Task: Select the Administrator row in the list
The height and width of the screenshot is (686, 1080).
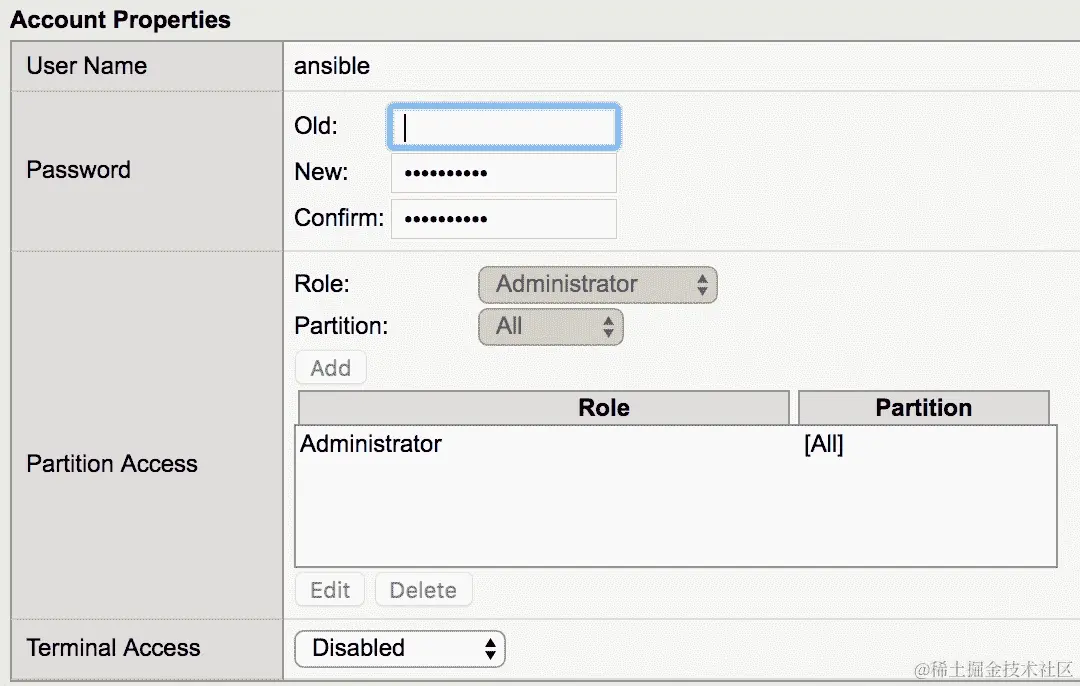Action: click(x=371, y=444)
